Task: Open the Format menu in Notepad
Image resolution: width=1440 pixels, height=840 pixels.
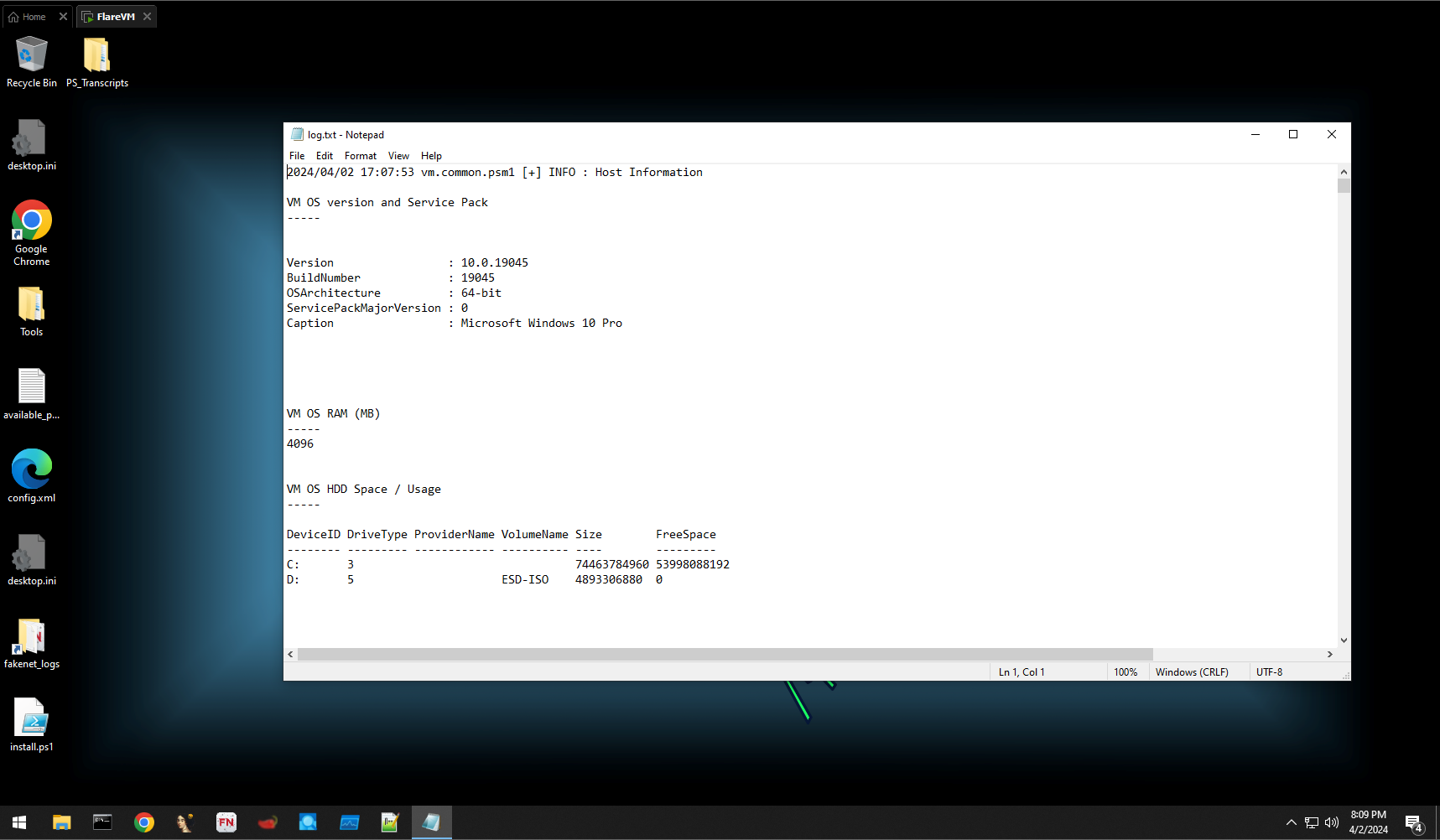Action: pos(361,156)
